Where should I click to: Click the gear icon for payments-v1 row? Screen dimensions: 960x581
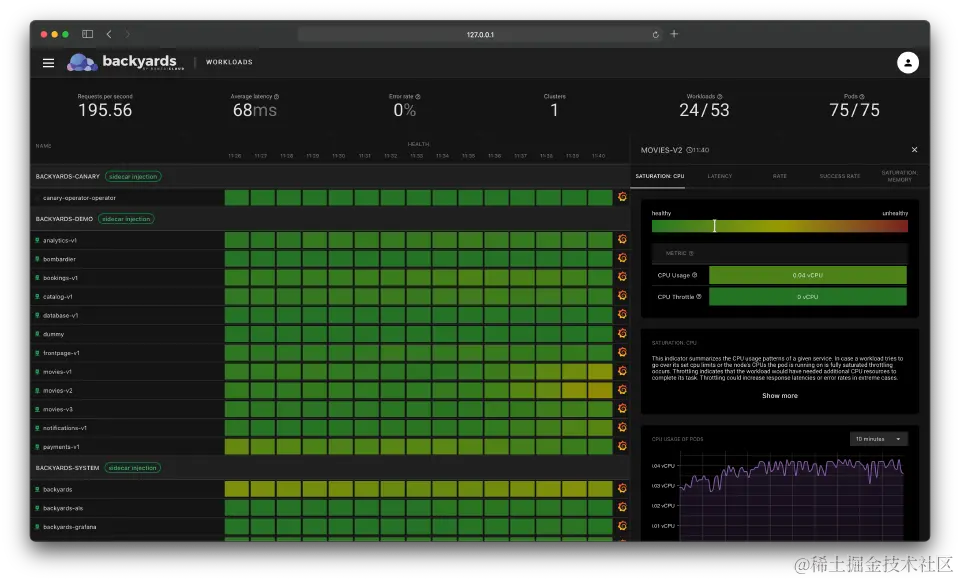point(622,446)
